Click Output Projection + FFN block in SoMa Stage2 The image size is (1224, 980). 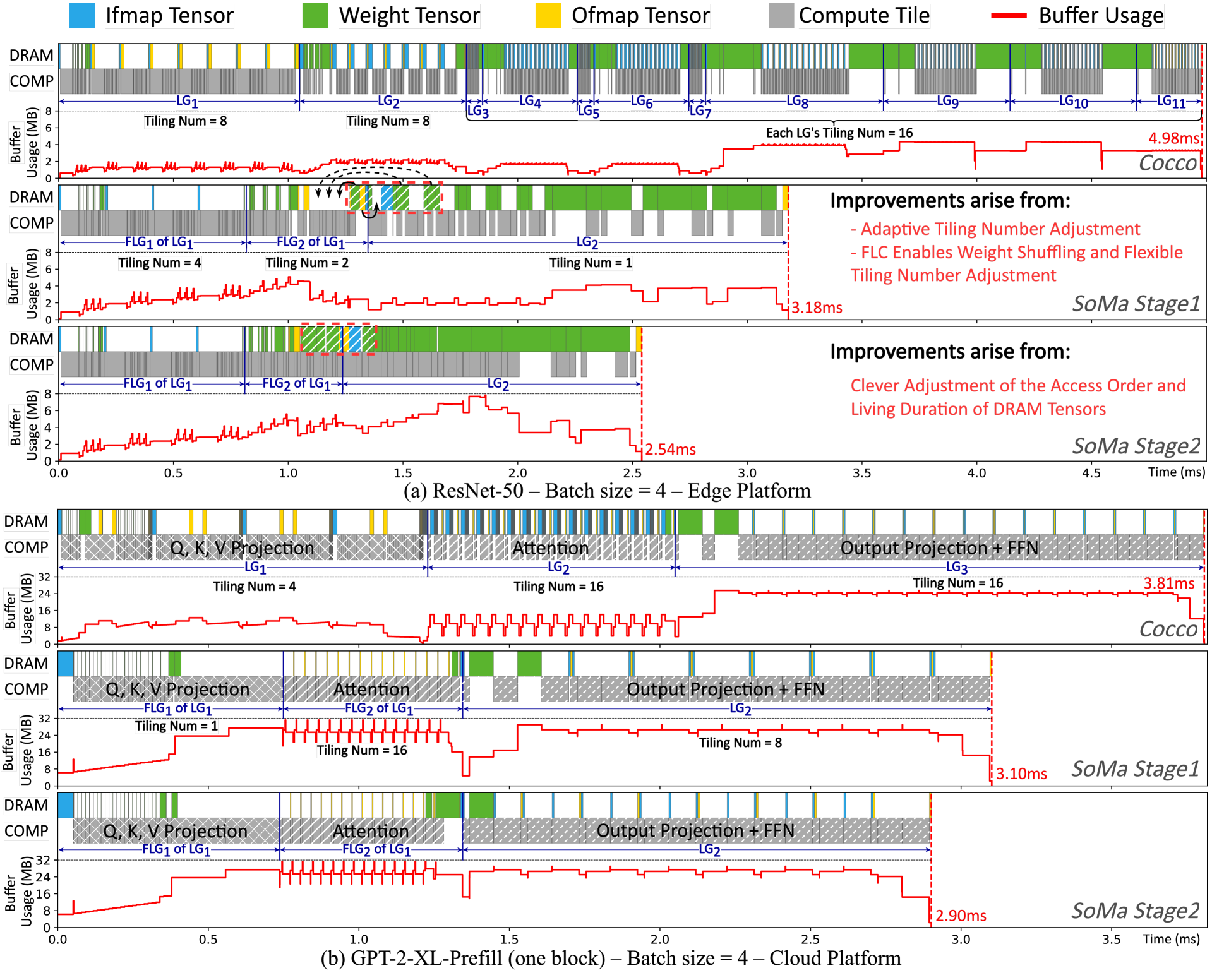695,830
